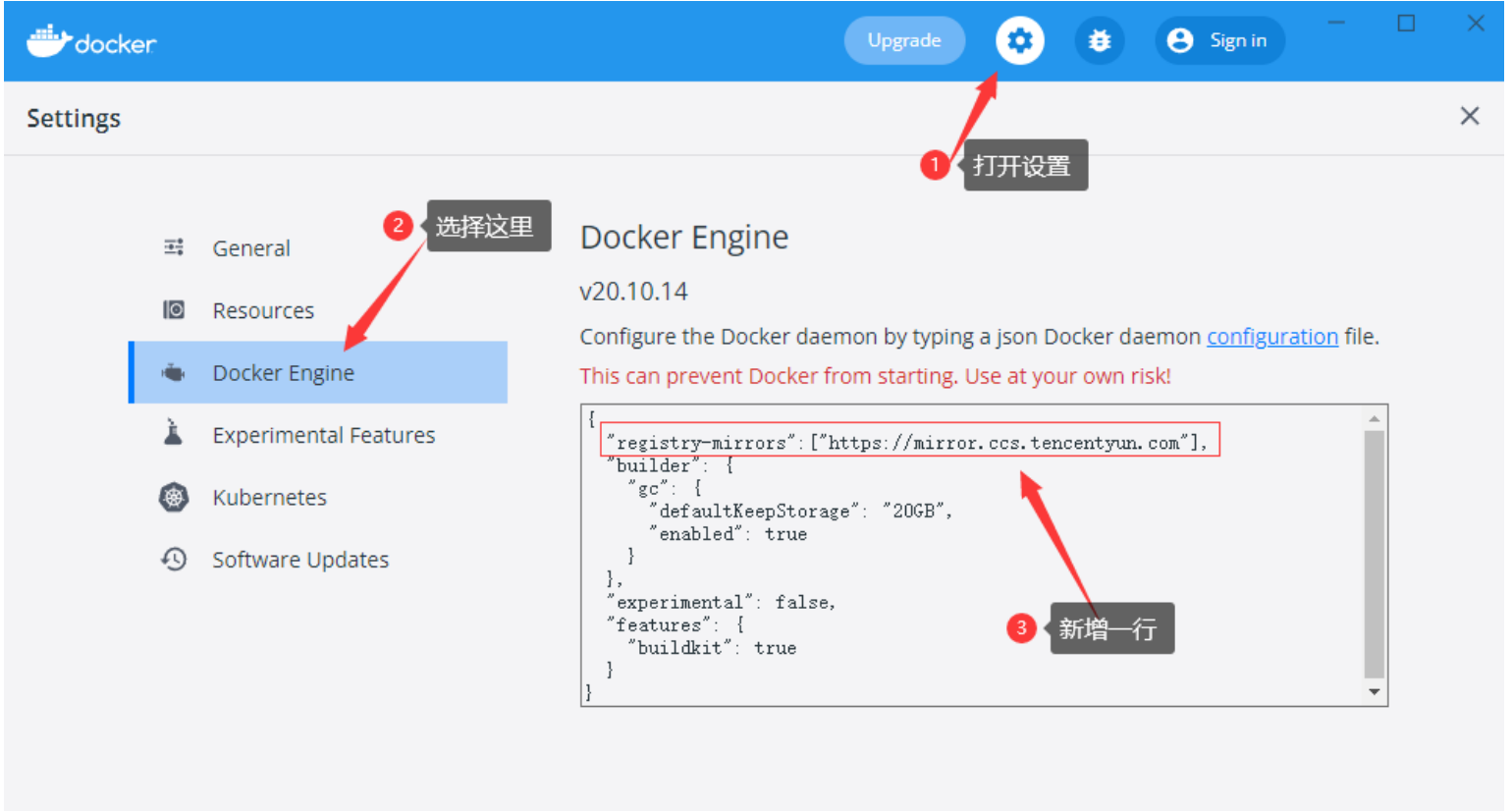Screen dimensions: 1512x811
Task: Click the Software Updates clock icon
Action: pyautogui.click(x=174, y=560)
